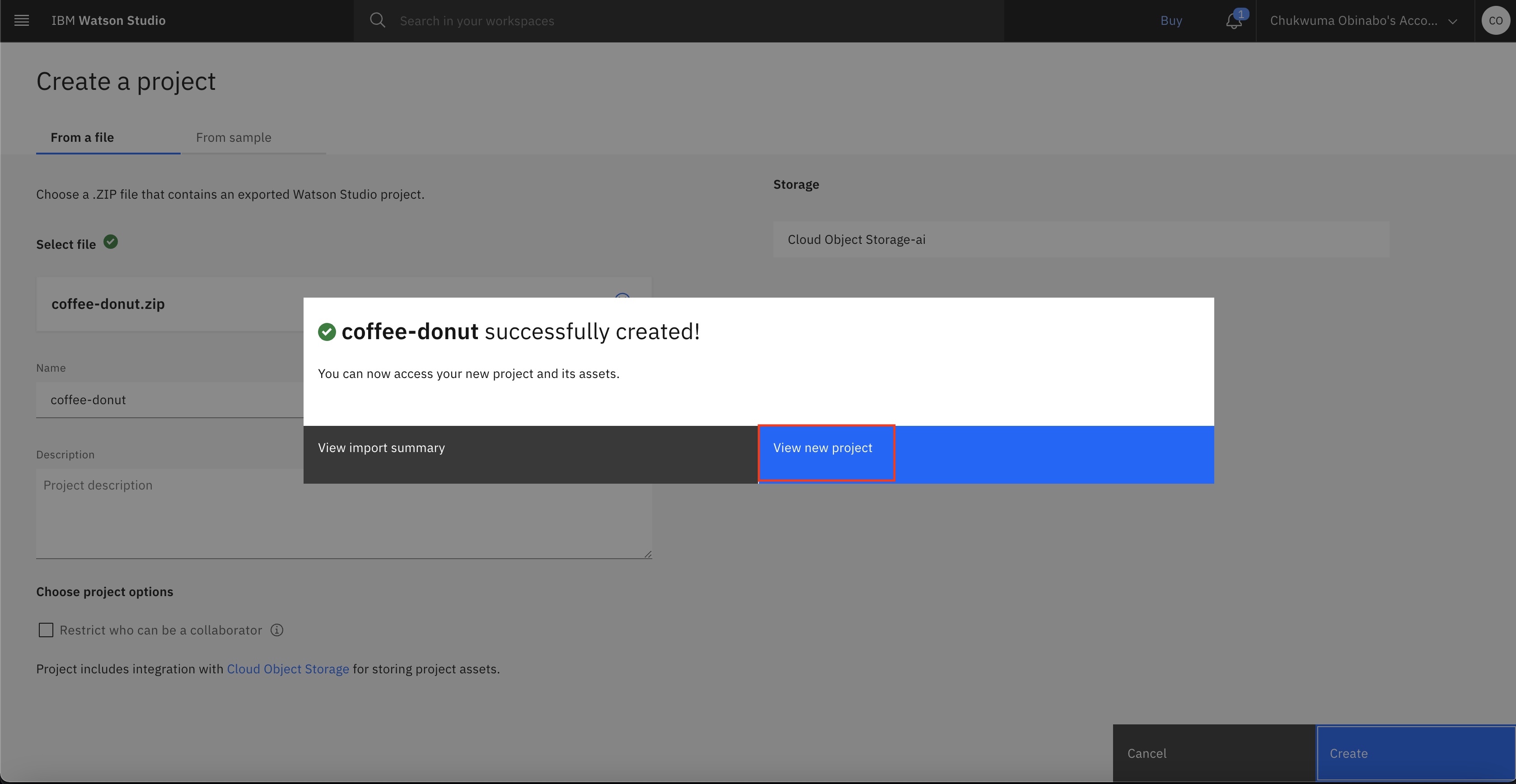Click the description field resize handle
Screen dimensions: 1516x784
pyautogui.click(x=647, y=554)
